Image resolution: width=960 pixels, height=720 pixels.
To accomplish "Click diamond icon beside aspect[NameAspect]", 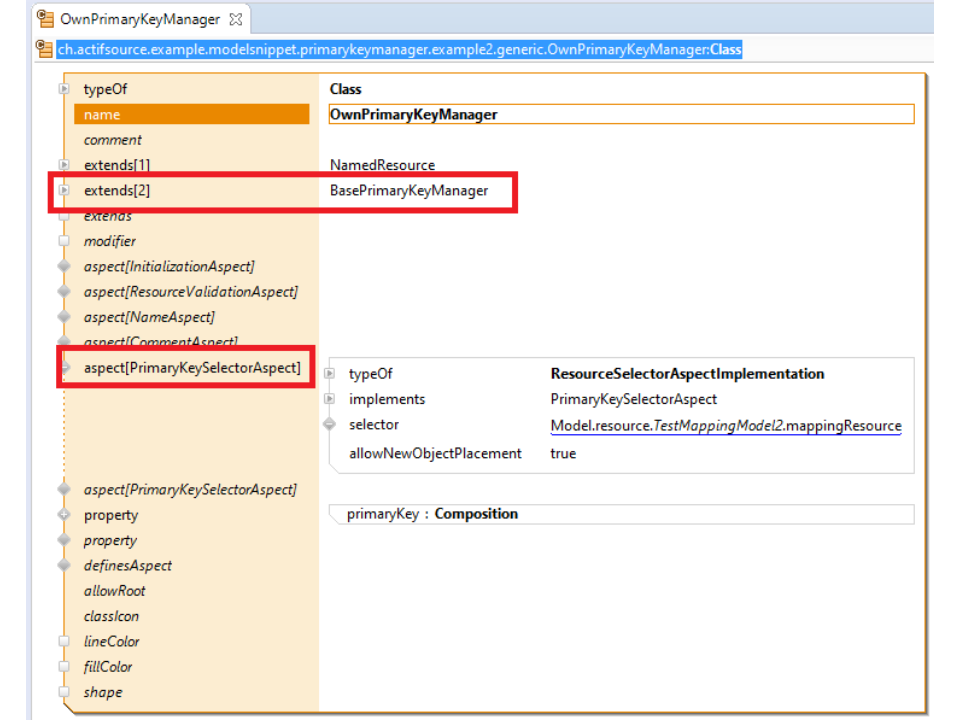I will tap(64, 317).
